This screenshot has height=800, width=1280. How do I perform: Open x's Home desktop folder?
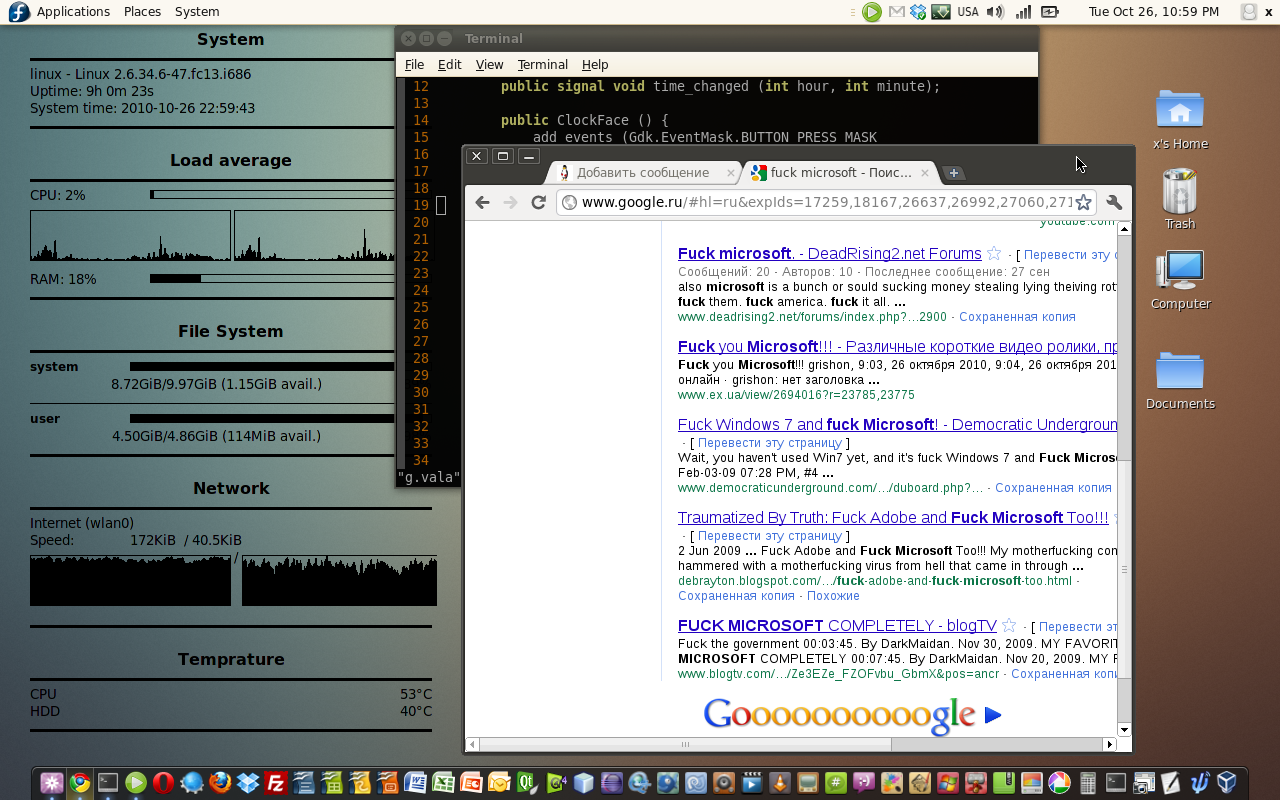pos(1180,119)
